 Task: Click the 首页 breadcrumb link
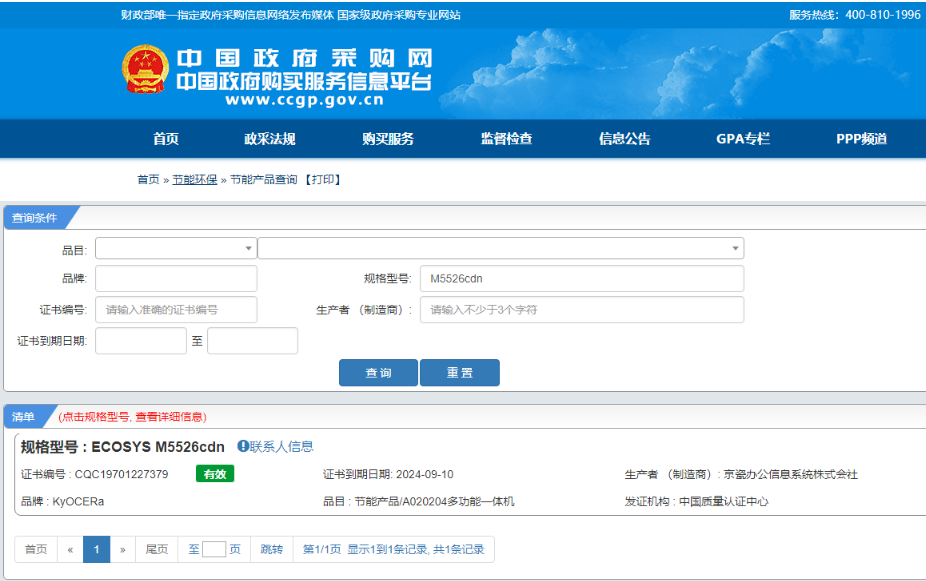pyautogui.click(x=148, y=179)
